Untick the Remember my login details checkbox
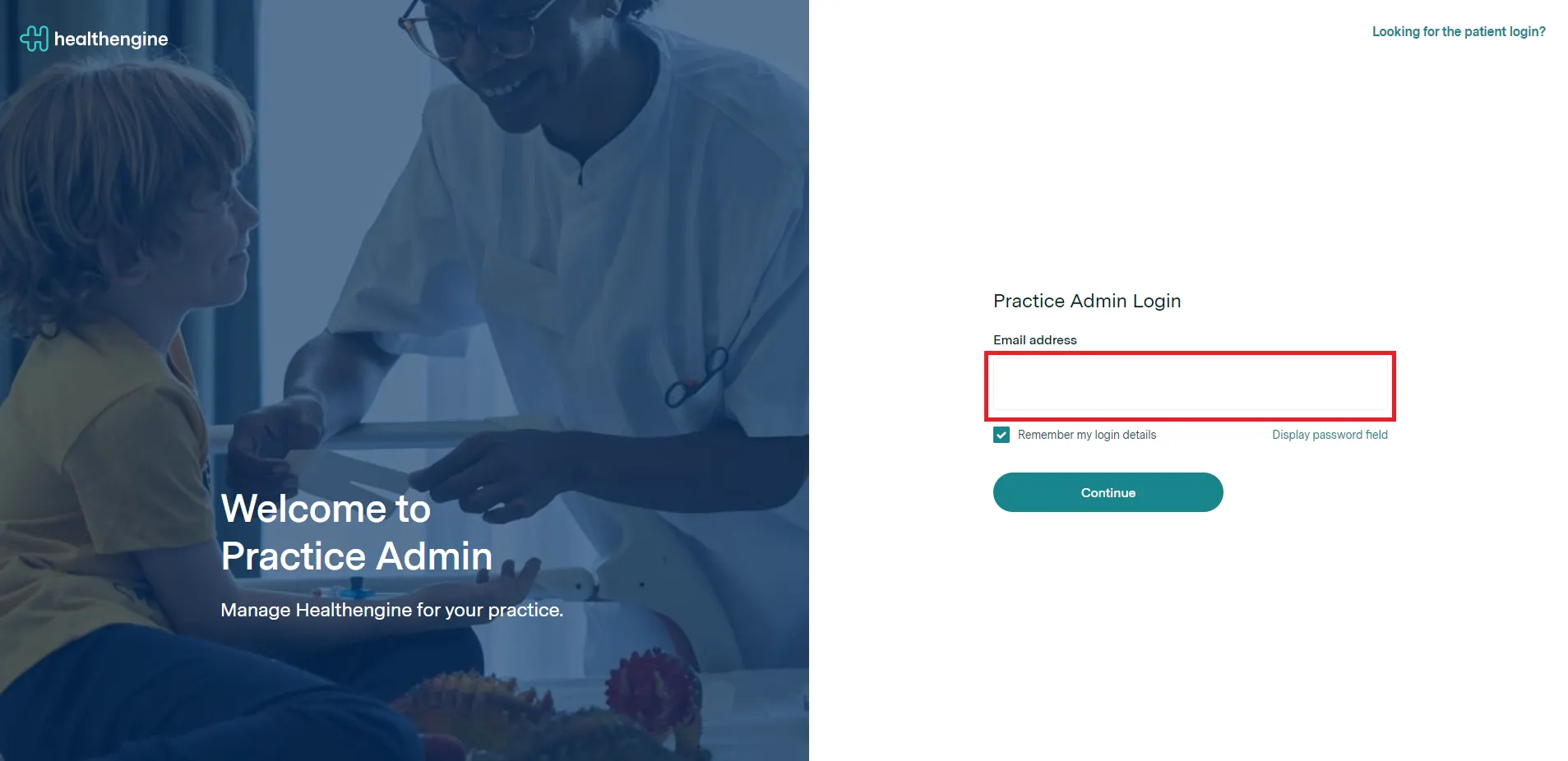Viewport: 1568px width, 761px height. coord(1001,435)
